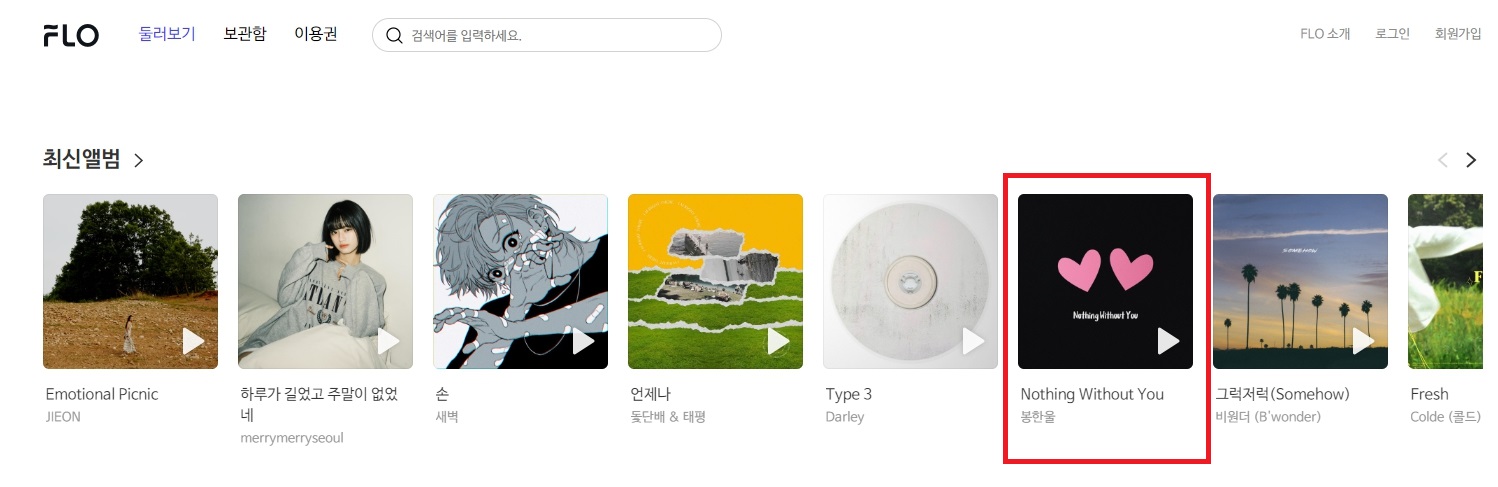Click the FLO logo
Viewport: 1498px width, 487px height.
click(71, 35)
